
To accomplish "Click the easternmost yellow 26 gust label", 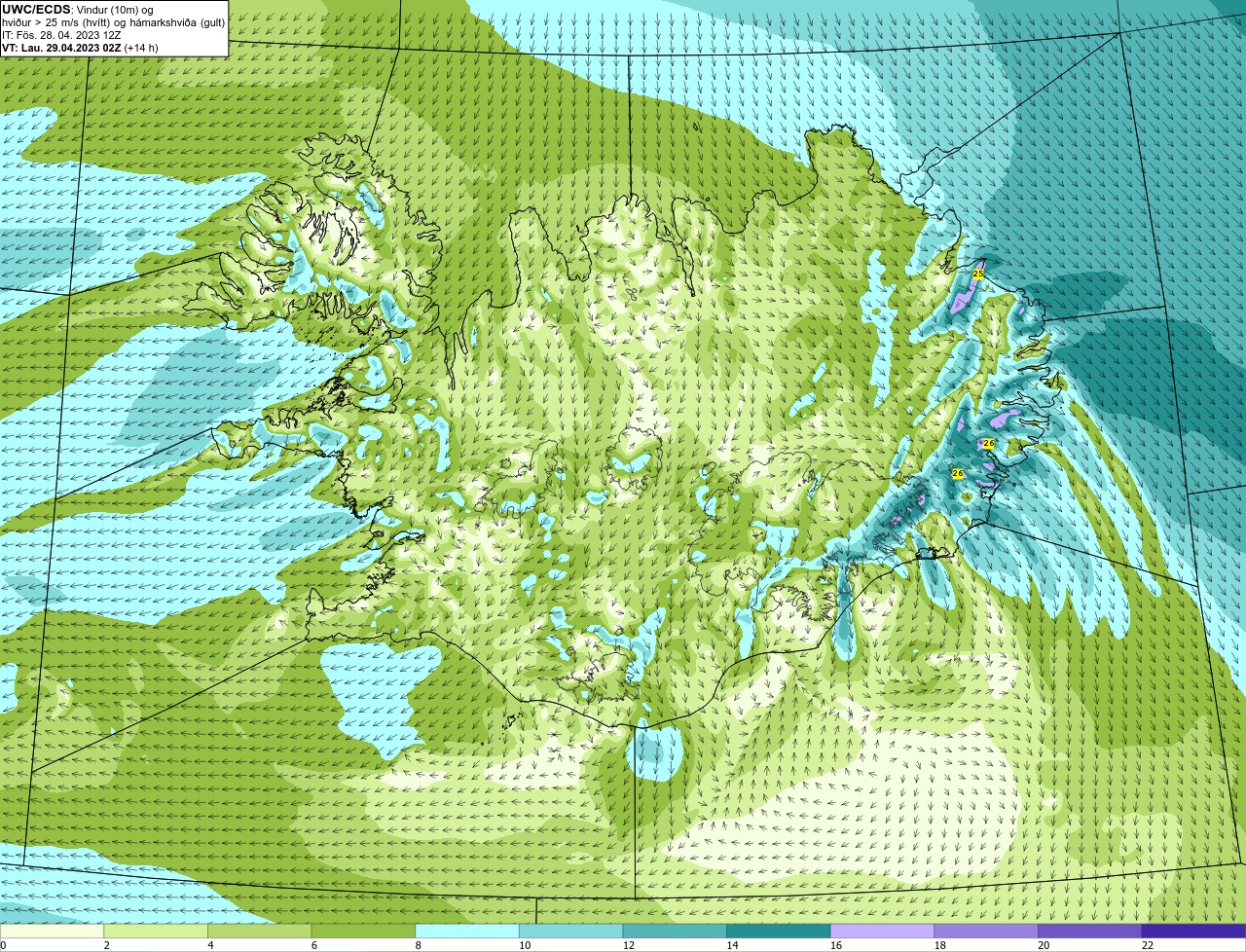I will (x=989, y=443).
